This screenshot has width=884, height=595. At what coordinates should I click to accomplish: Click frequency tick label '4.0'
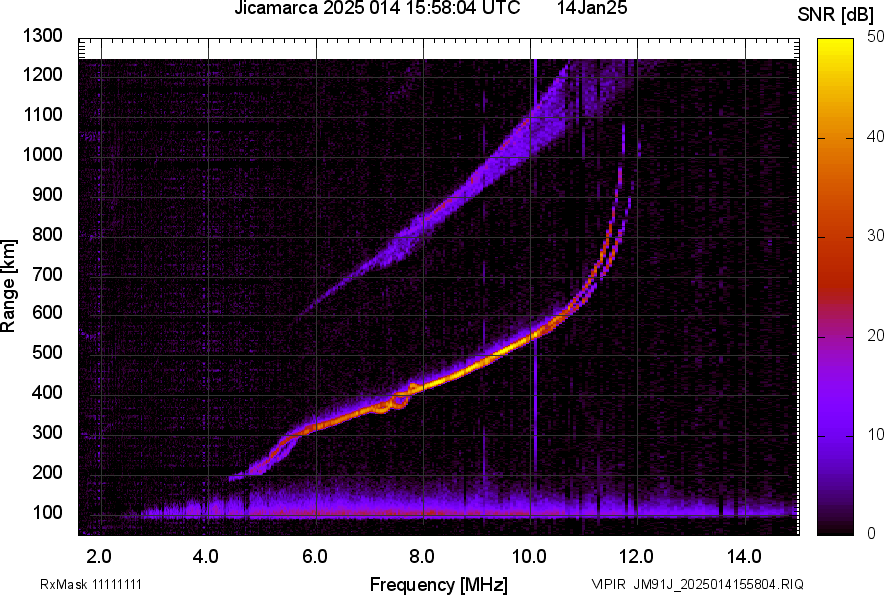[206, 557]
